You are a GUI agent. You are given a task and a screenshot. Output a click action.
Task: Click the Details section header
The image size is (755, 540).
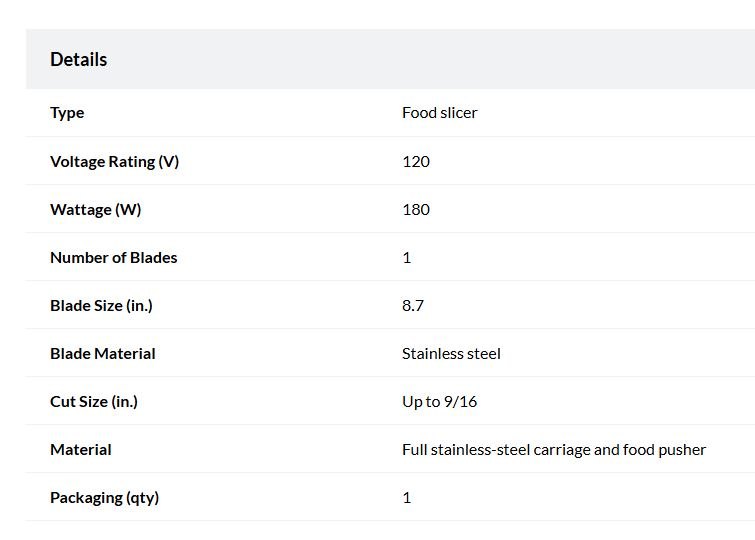click(78, 59)
